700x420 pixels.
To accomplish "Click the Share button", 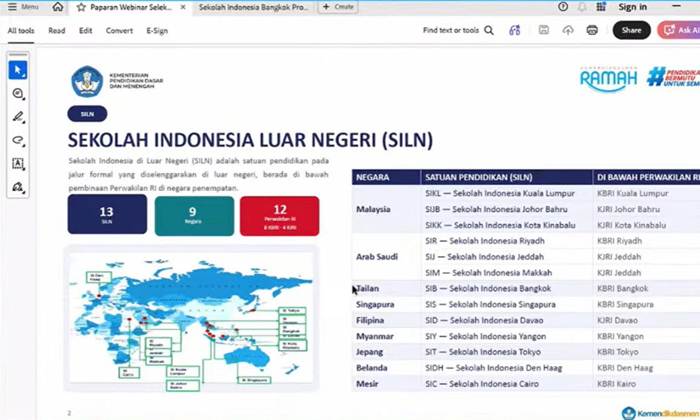I will pyautogui.click(x=631, y=30).
